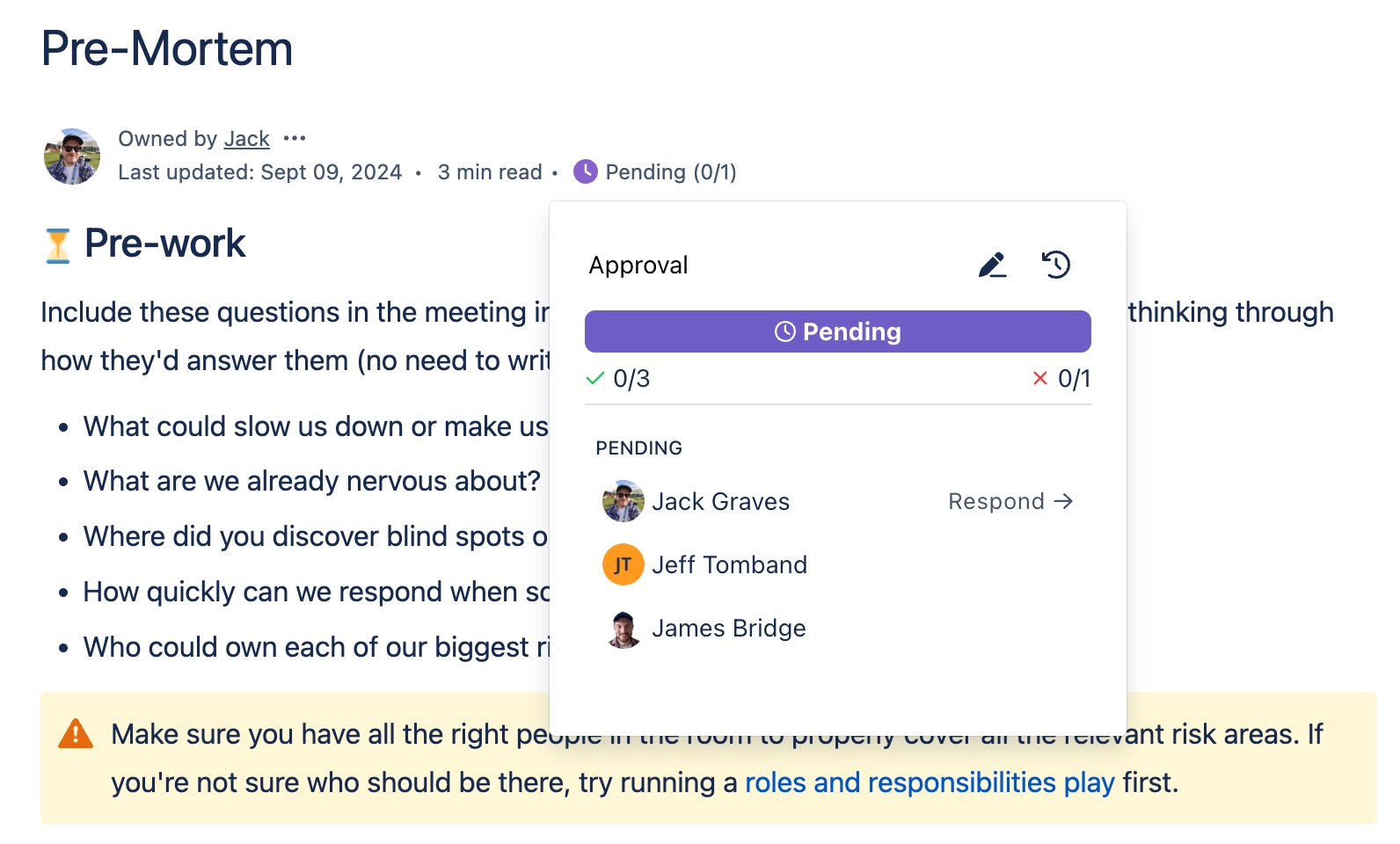Click the JT avatar for Jeff Tomband
Screen dimensions: 1400x844
coord(623,564)
